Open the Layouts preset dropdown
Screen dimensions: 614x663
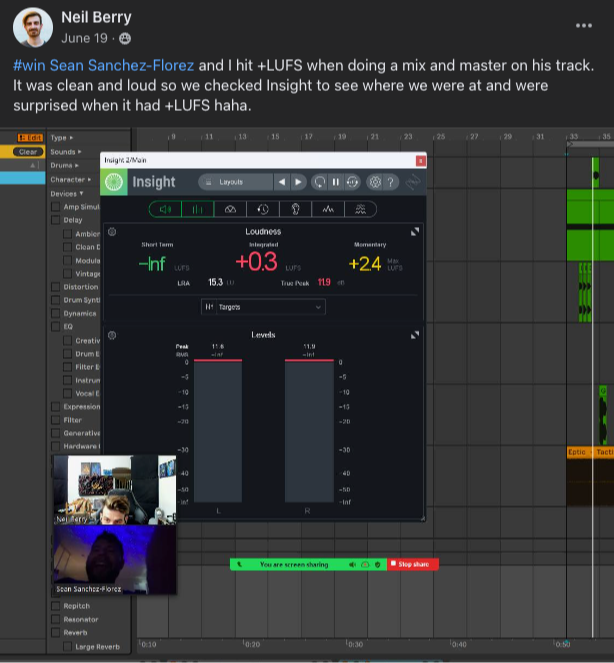pos(235,182)
